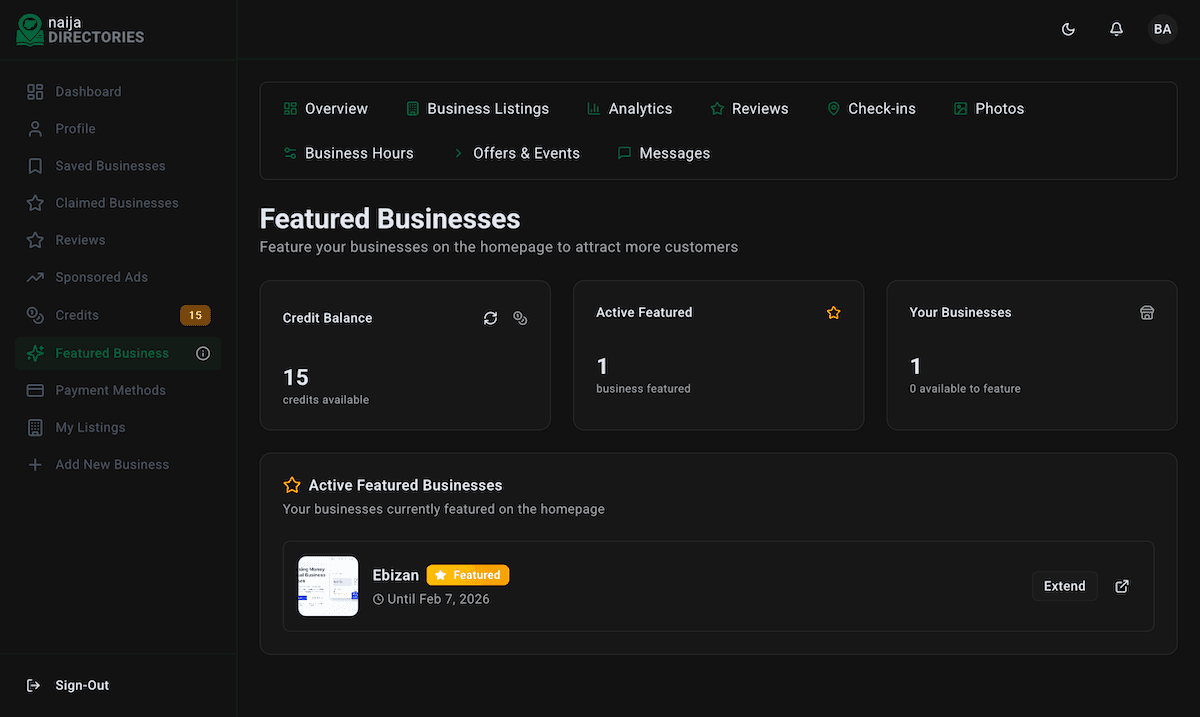
Task: Go to Sponsored Ads in sidebar
Action: [x=101, y=277]
